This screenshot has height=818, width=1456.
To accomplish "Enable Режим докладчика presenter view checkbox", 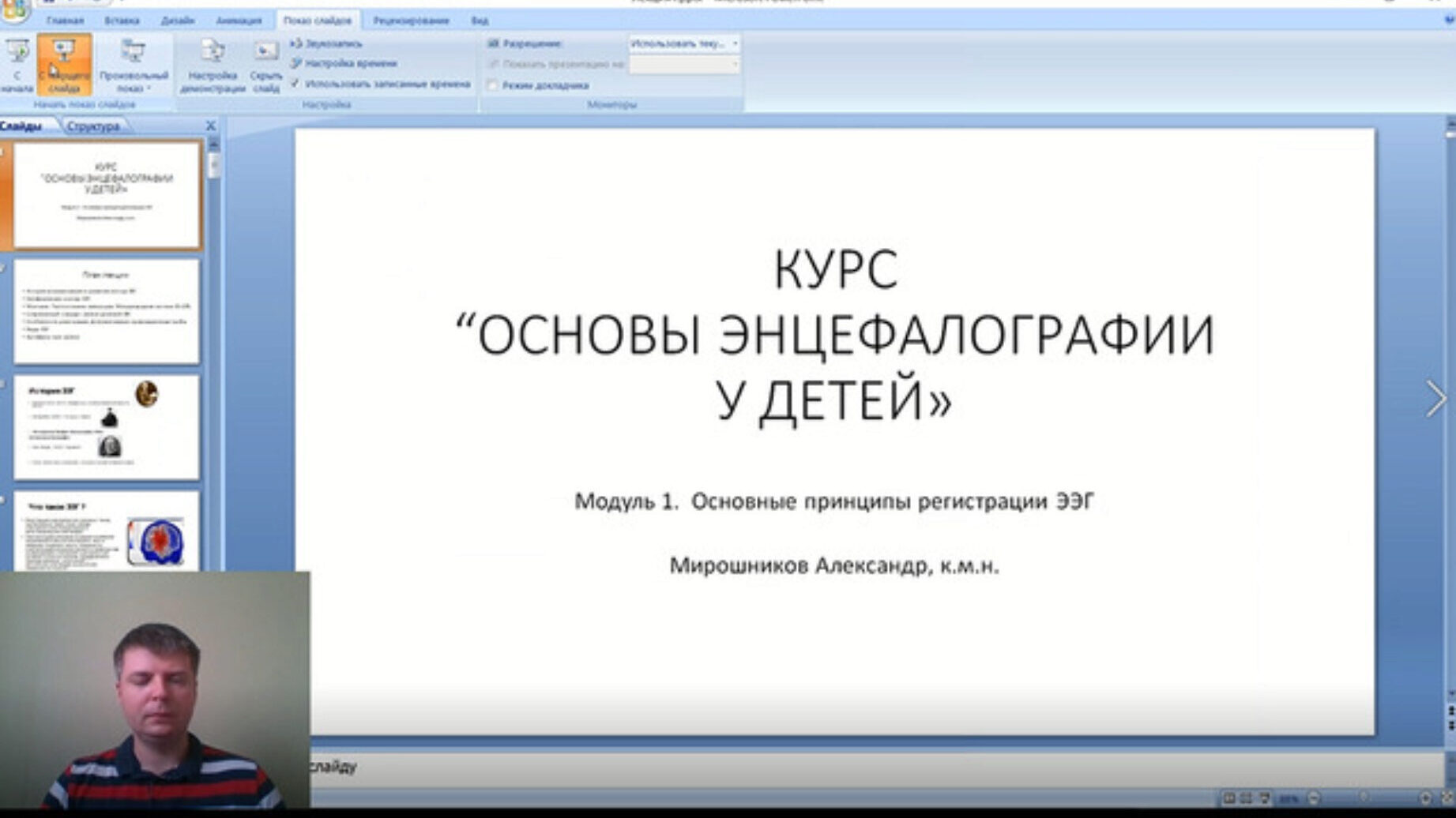I will click(x=492, y=85).
